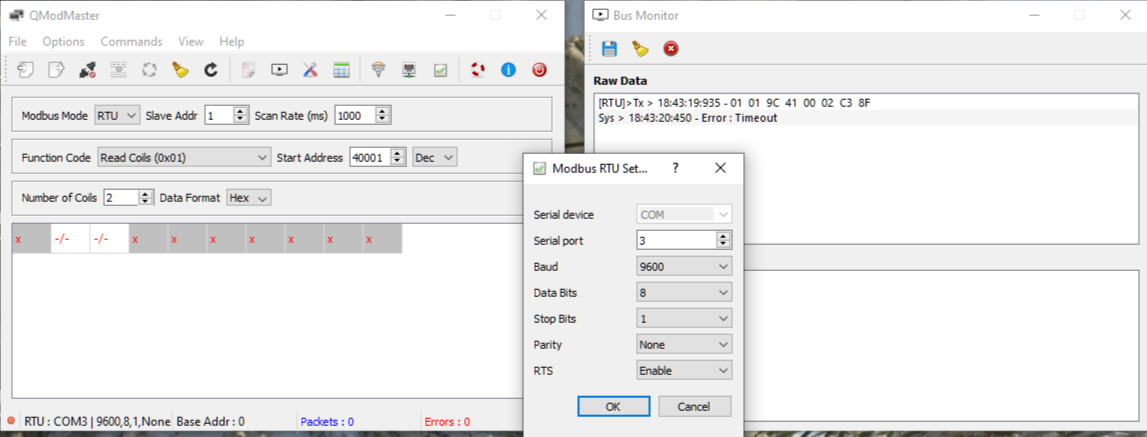Click the red power exit icon
Viewport: 1147px width, 437px height.
539,70
